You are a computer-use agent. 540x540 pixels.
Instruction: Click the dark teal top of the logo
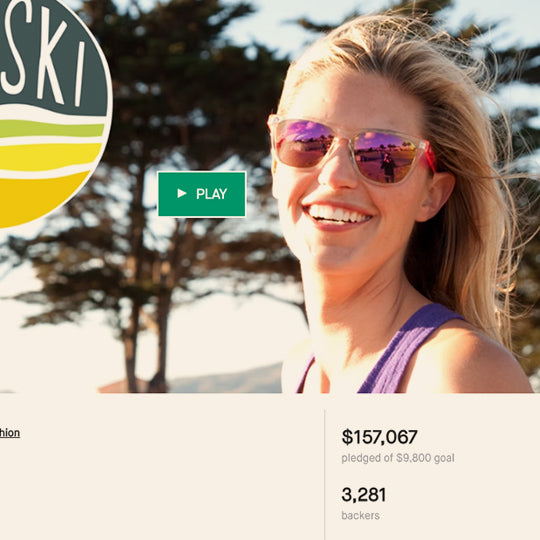[52, 52]
